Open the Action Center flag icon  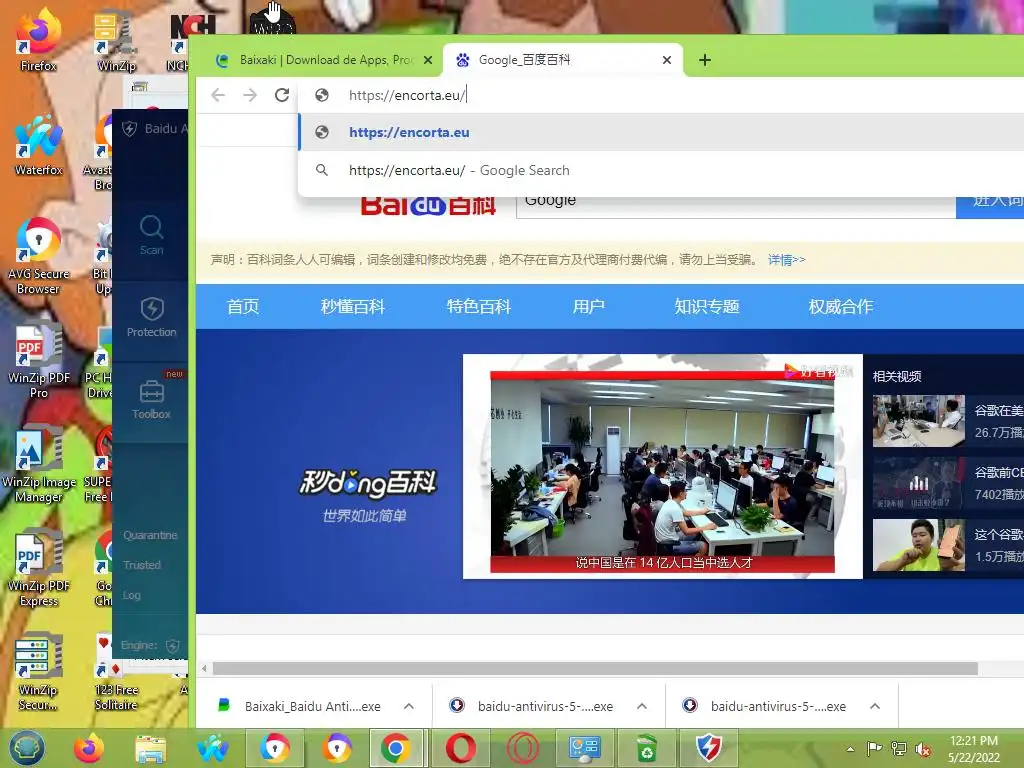tap(874, 748)
